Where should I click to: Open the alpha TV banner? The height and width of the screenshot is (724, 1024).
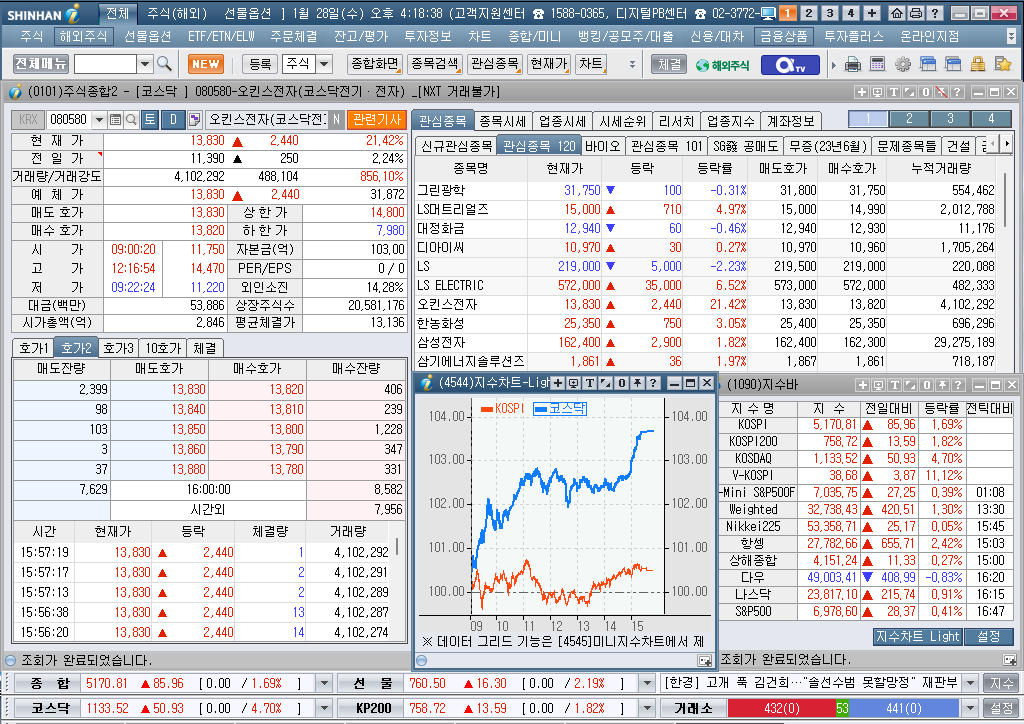click(x=790, y=65)
